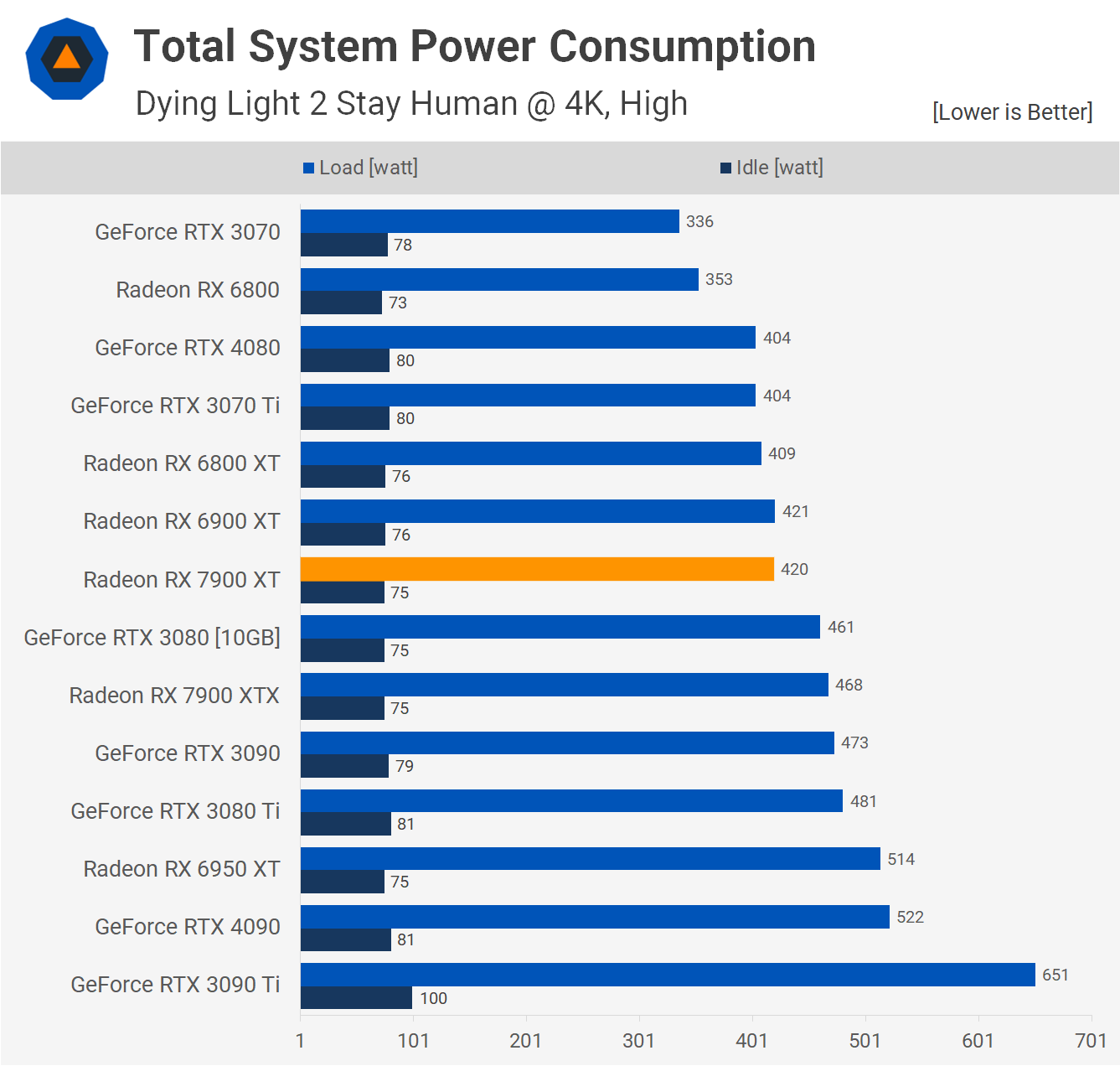Screen dimensions: 1120x1066
Task: Click the GeForce RTX 3080 [10GB] label
Action: (x=152, y=638)
